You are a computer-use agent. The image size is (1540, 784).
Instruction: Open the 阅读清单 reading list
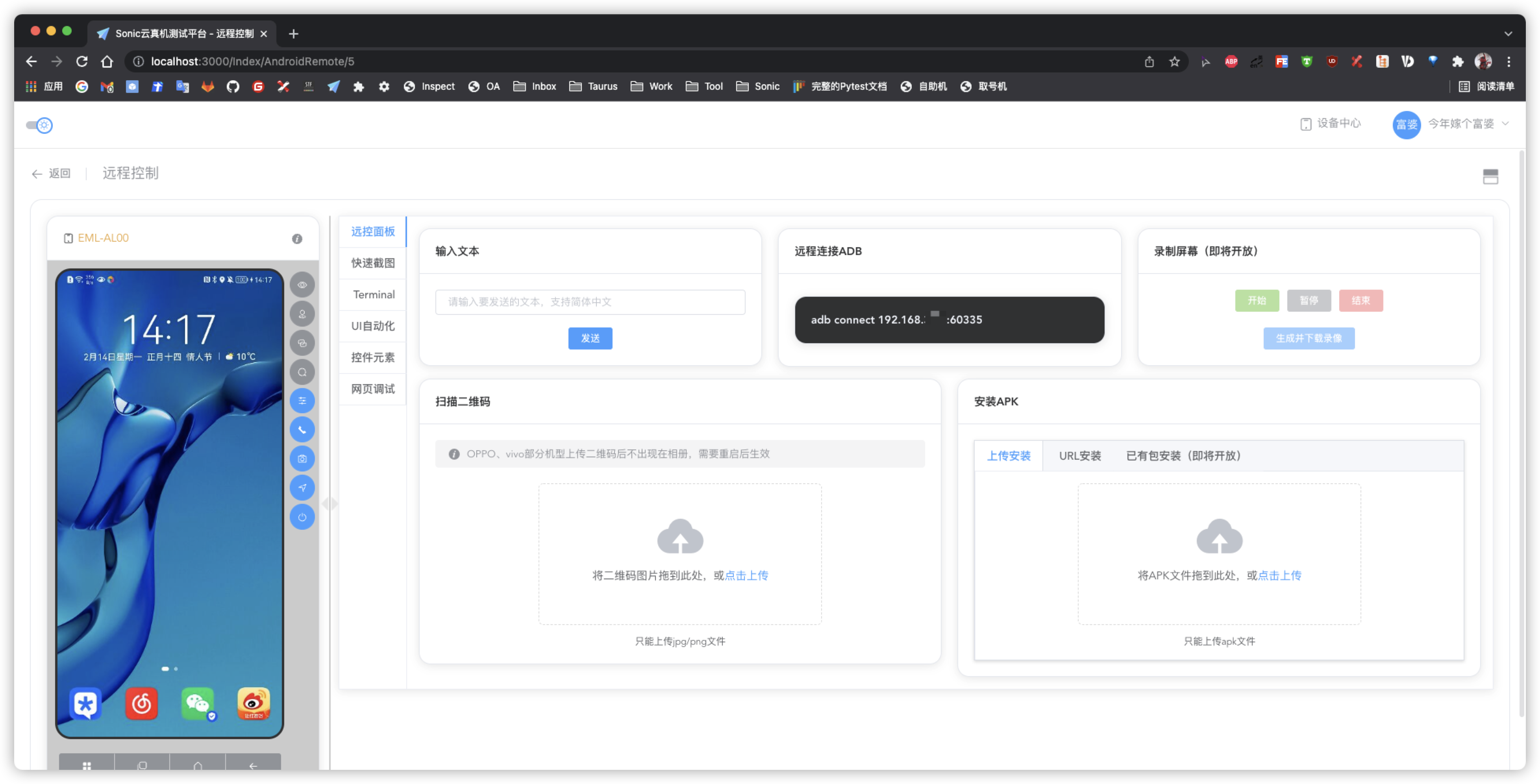[1487, 87]
